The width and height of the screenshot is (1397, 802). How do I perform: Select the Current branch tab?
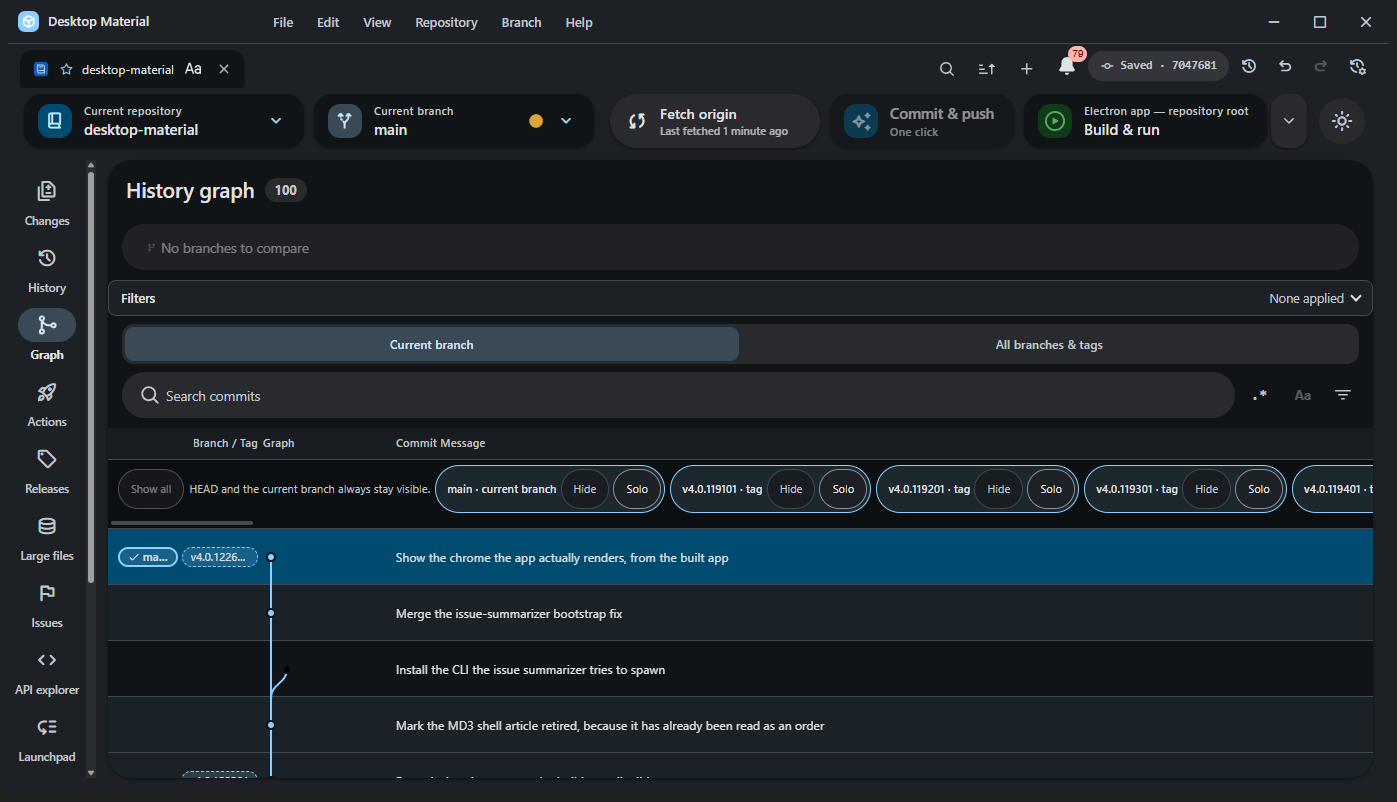point(432,344)
